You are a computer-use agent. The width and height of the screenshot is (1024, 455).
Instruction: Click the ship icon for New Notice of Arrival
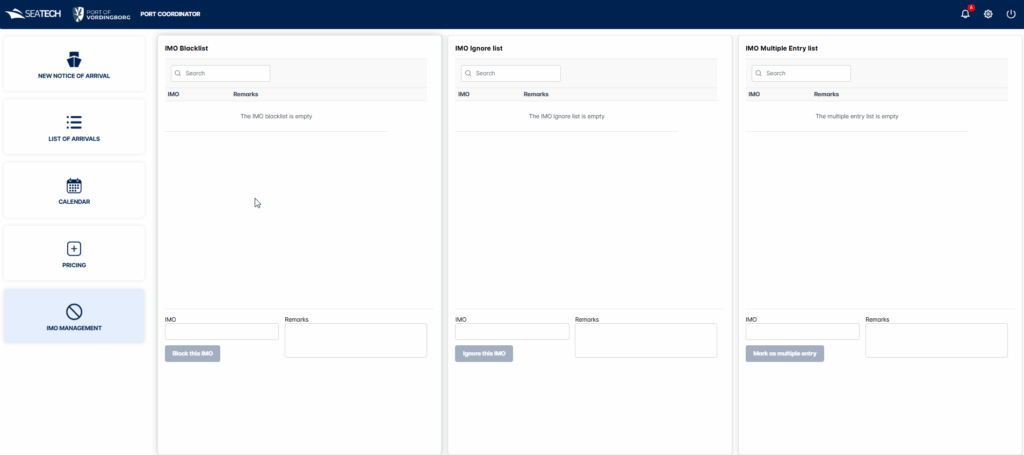click(x=74, y=59)
